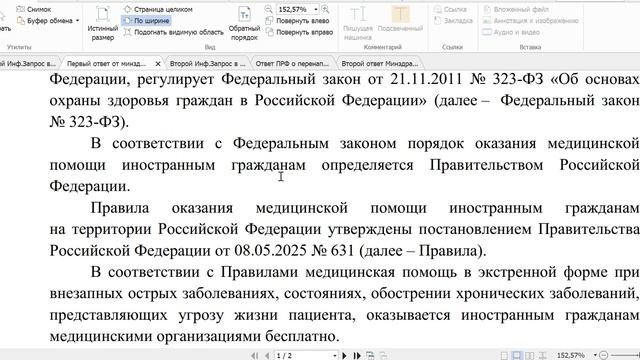Open the page number dropdown arrow
The image size is (640, 360).
coord(335,356)
